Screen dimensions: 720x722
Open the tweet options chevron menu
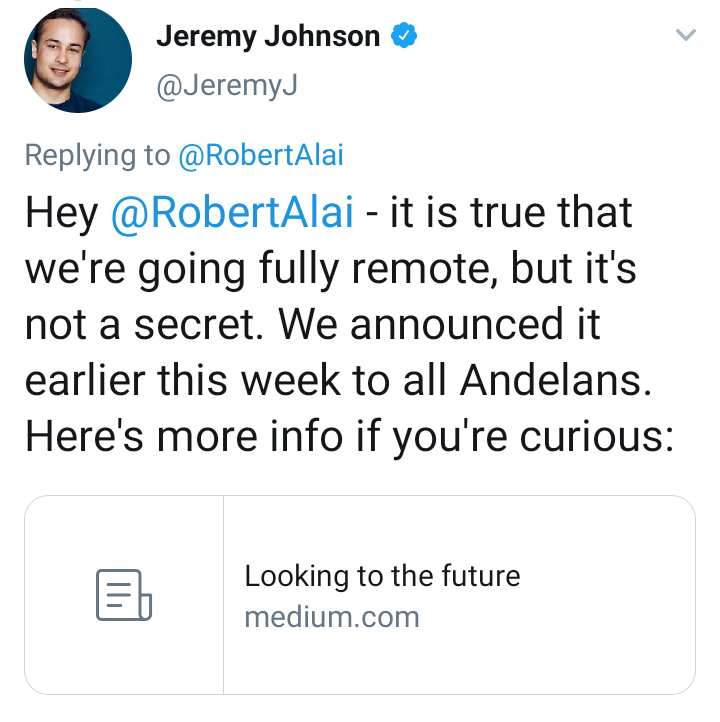pos(685,35)
